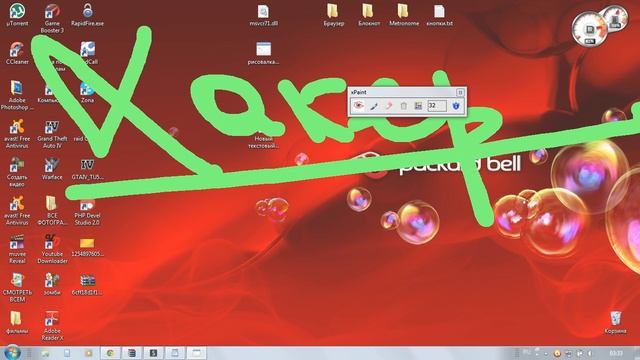Select the Warface desktop shortcut

click(x=52, y=169)
